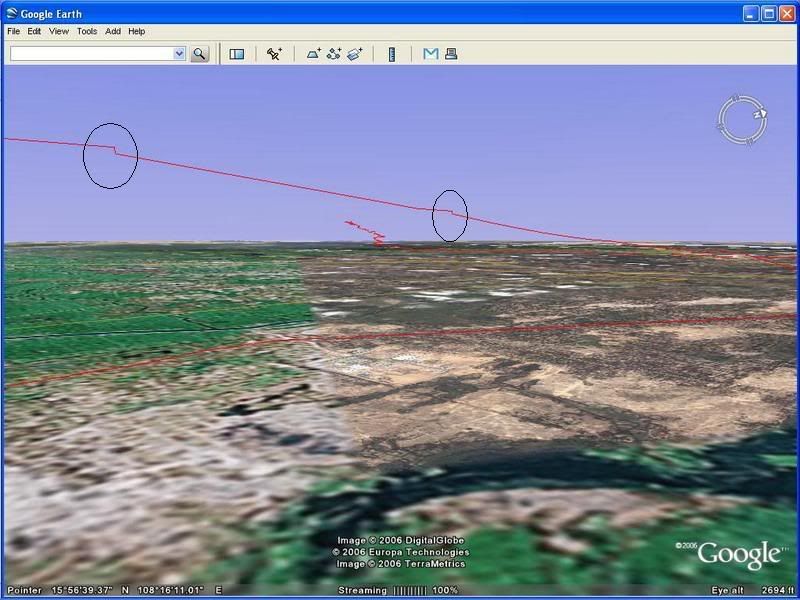This screenshot has height=600, width=800.
Task: Click 'Image © 2006 TerraMetrics' attribution text
Action: [x=401, y=564]
